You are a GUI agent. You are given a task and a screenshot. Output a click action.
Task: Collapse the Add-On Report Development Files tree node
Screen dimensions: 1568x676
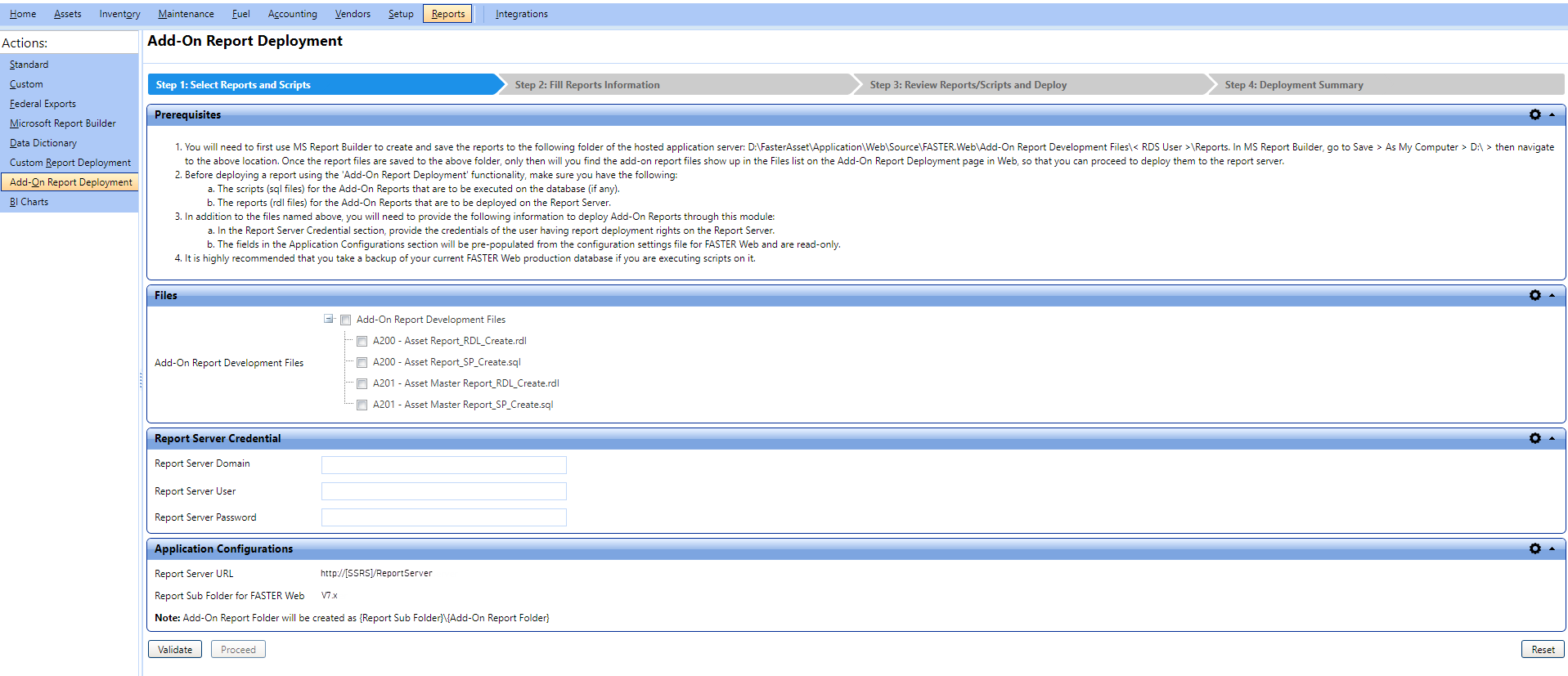329,320
